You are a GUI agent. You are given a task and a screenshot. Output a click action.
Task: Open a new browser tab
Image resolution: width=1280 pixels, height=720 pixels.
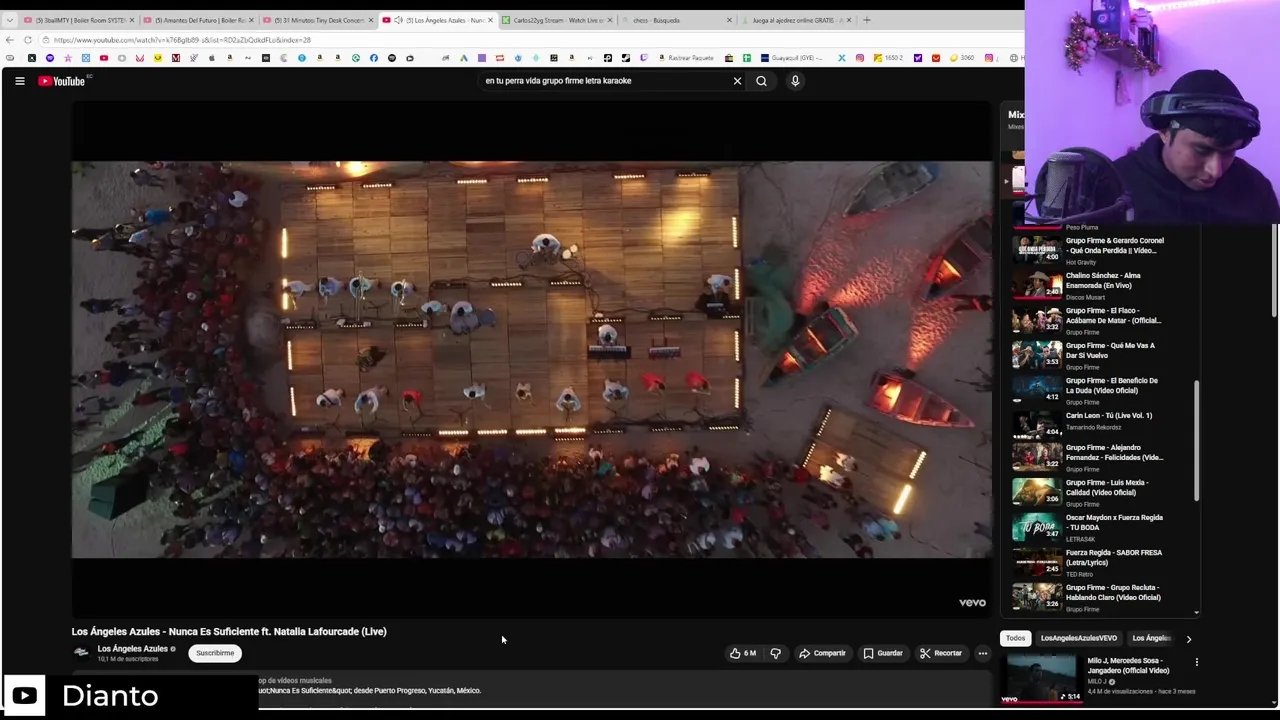pos(866,20)
